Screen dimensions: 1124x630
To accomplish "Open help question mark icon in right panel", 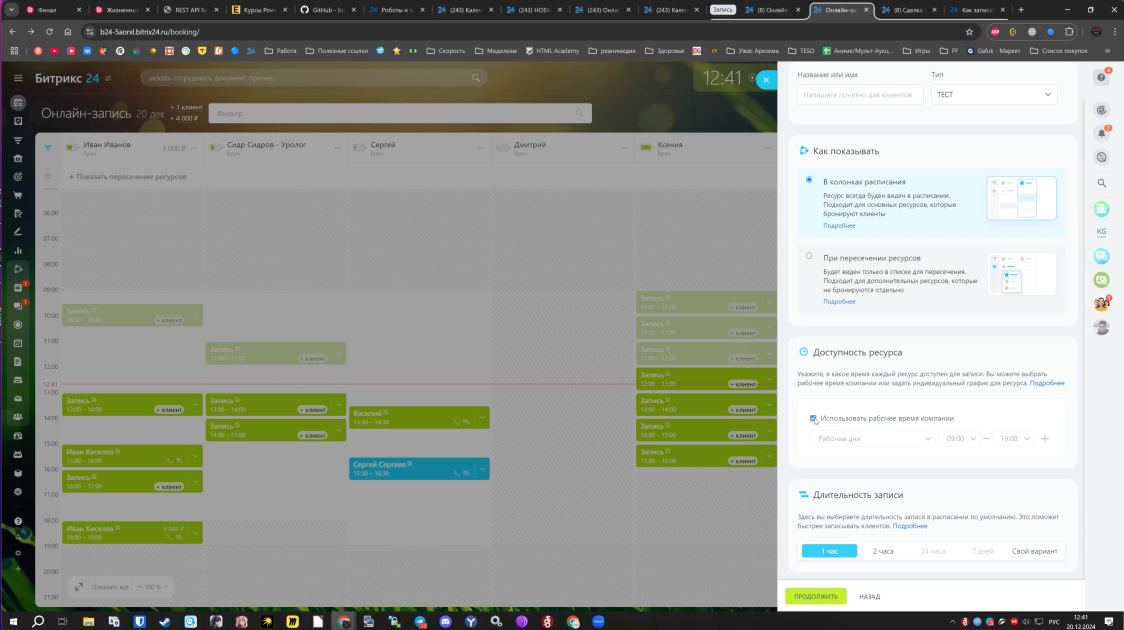I will (1102, 77).
